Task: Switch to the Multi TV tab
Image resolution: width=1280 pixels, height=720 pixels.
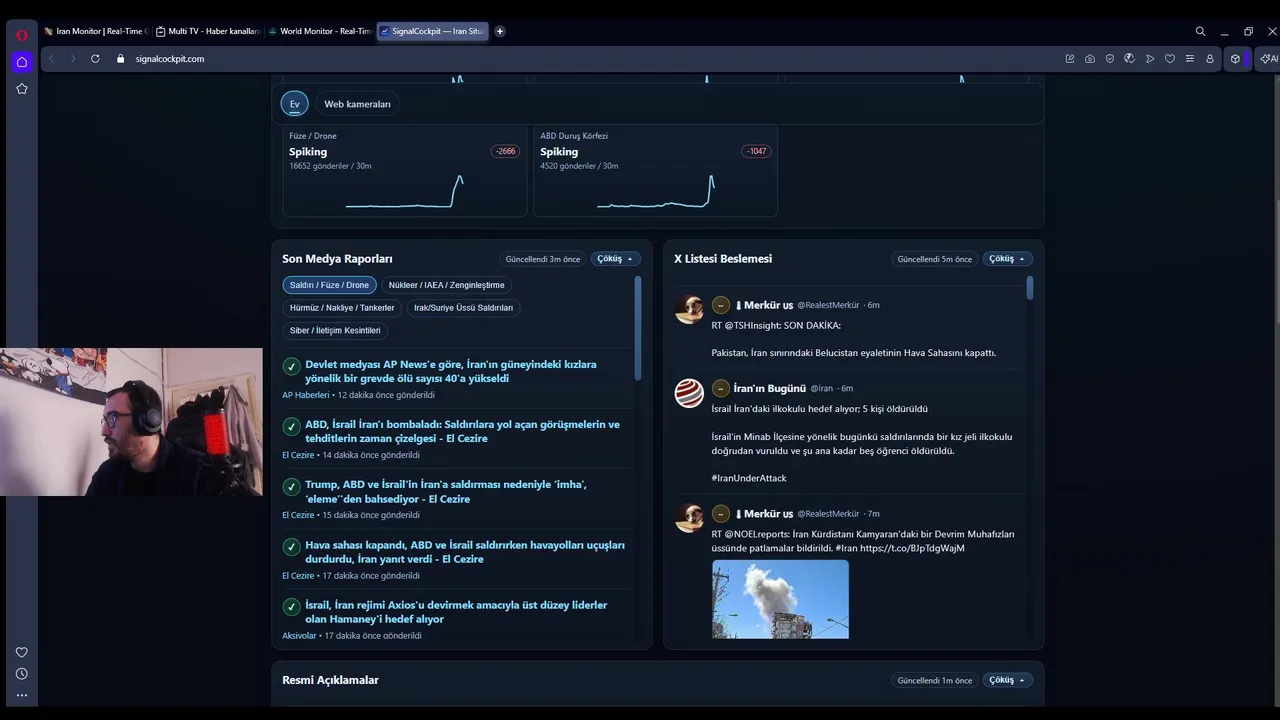Action: point(208,31)
